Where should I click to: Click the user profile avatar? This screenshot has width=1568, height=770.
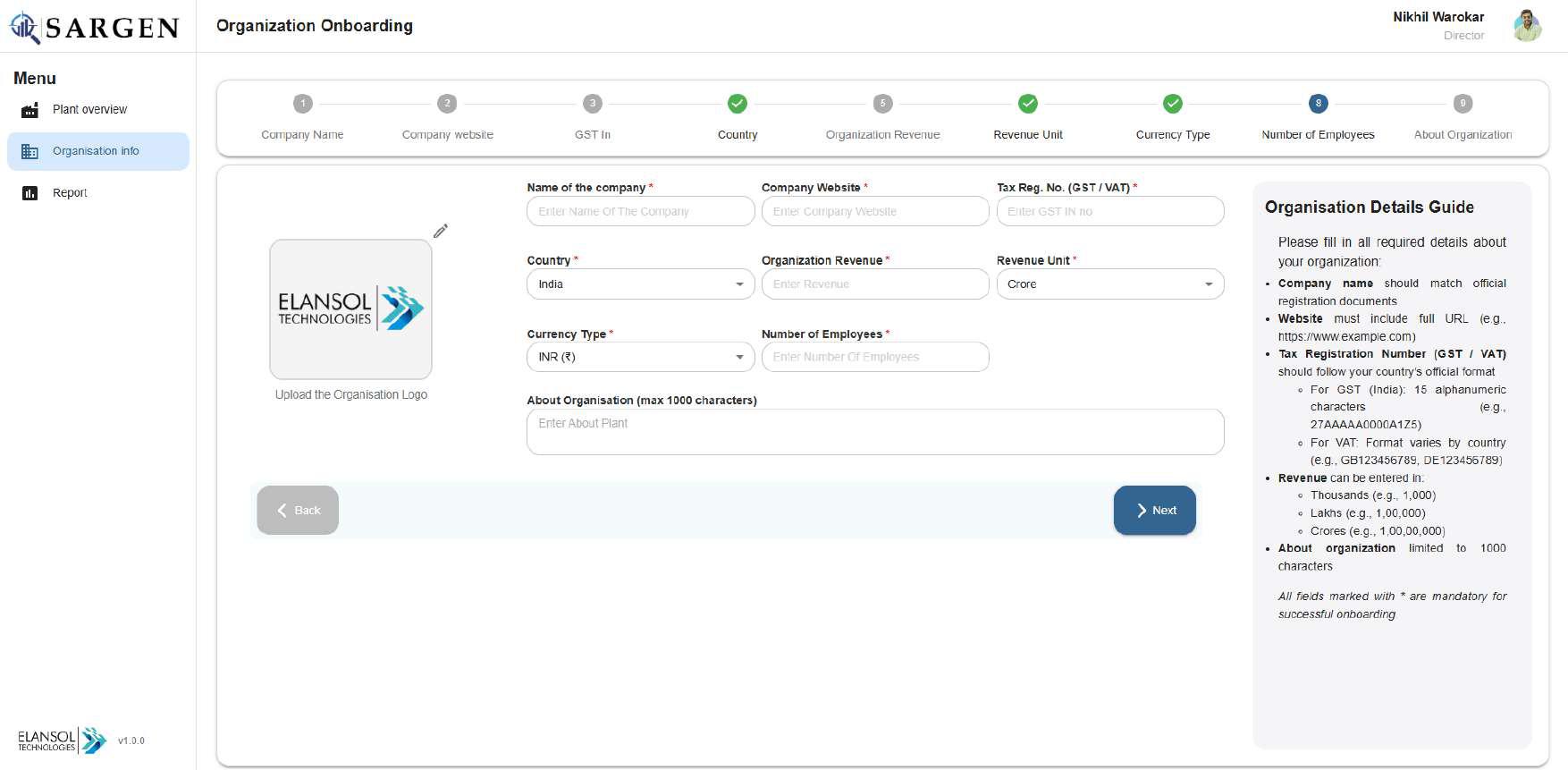[x=1527, y=26]
